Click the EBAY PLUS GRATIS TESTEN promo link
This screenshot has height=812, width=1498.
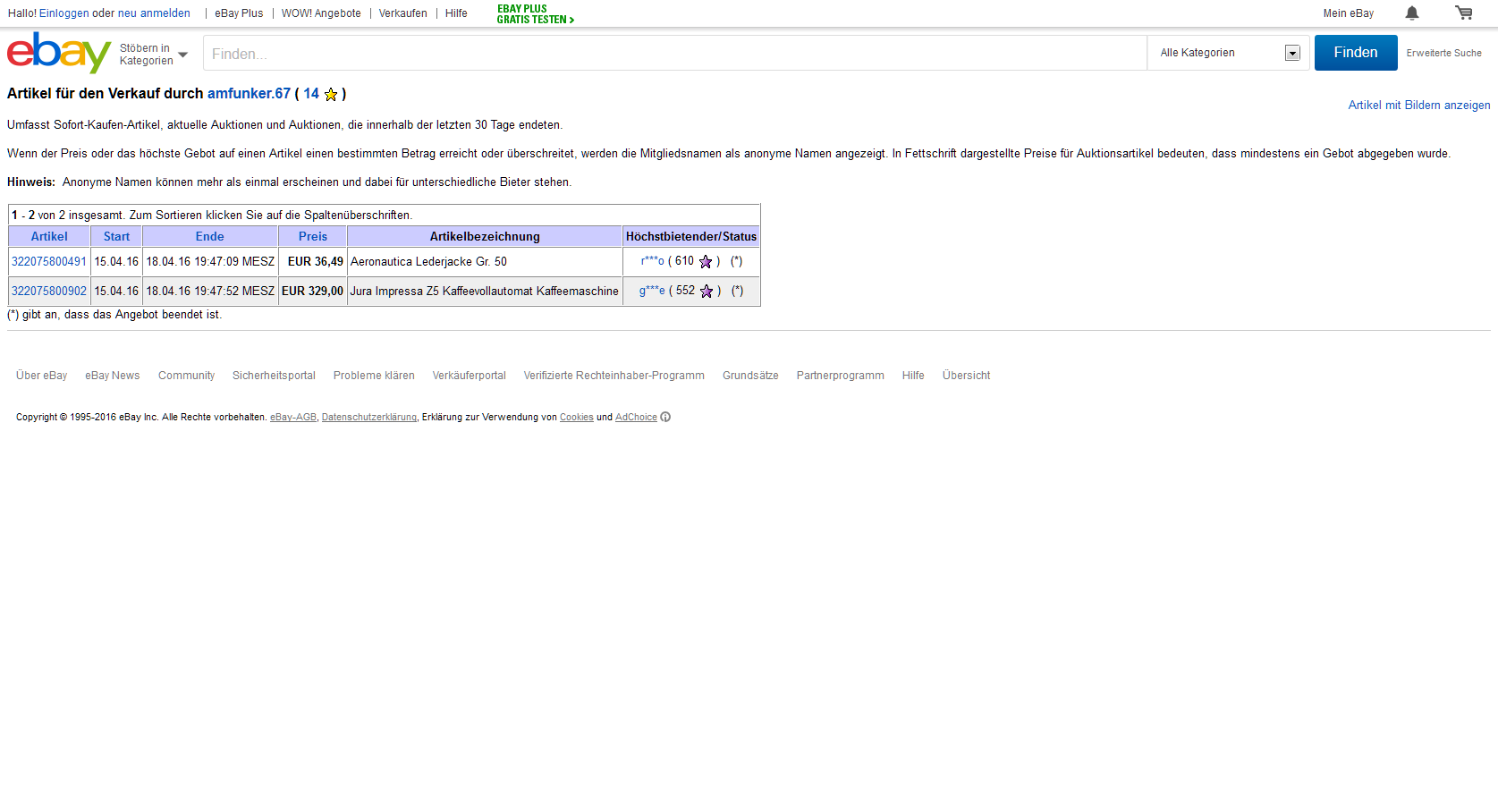point(535,14)
